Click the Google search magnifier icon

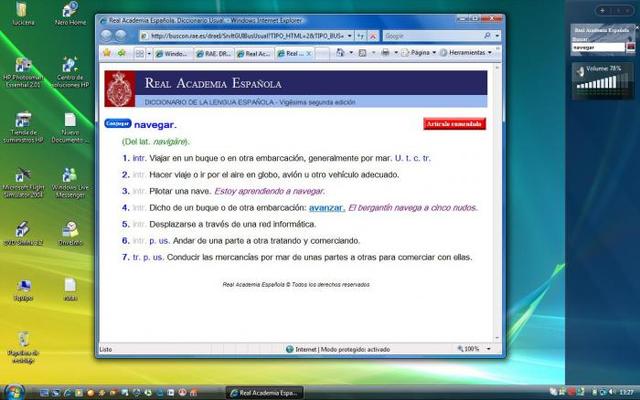tap(487, 36)
